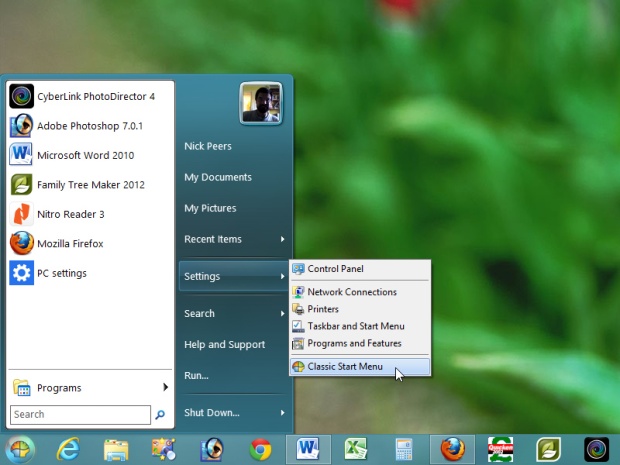
Task: Click the Family Tree Maker 2012 leaf icon
Action: pos(21,185)
